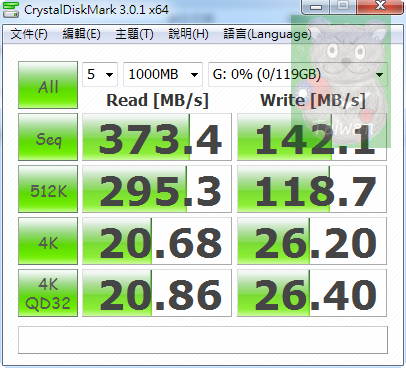The image size is (406, 368).
Task: Select 4K QD32 read result 20.86
Action: point(157,293)
